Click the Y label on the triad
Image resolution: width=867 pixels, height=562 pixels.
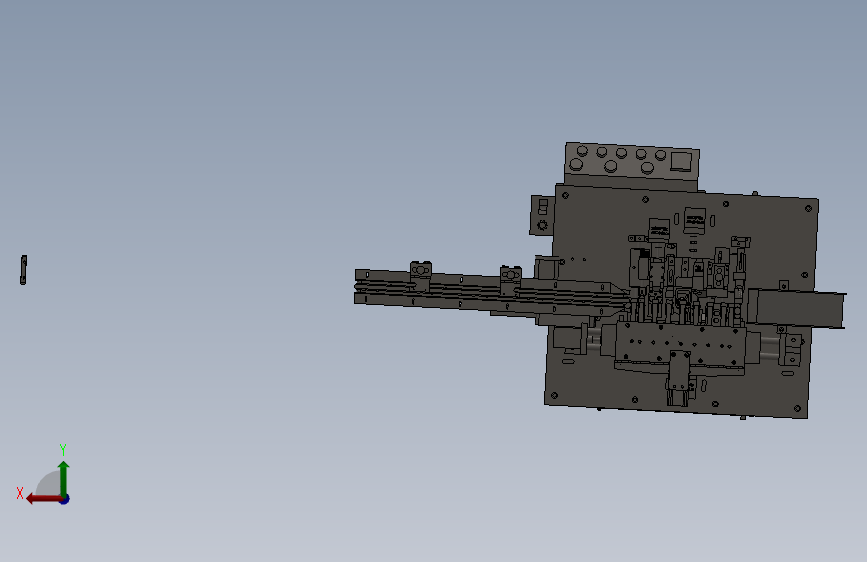point(63,449)
